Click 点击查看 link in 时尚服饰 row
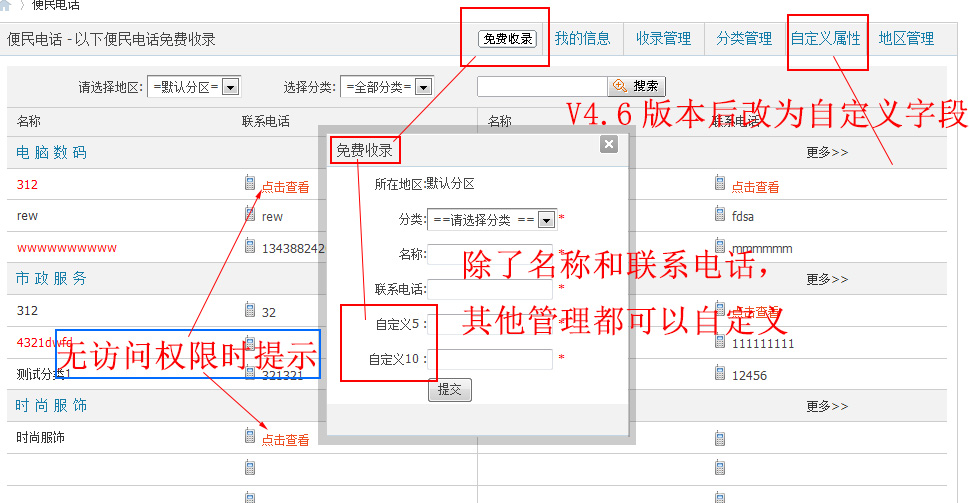 pyautogui.click(x=285, y=440)
